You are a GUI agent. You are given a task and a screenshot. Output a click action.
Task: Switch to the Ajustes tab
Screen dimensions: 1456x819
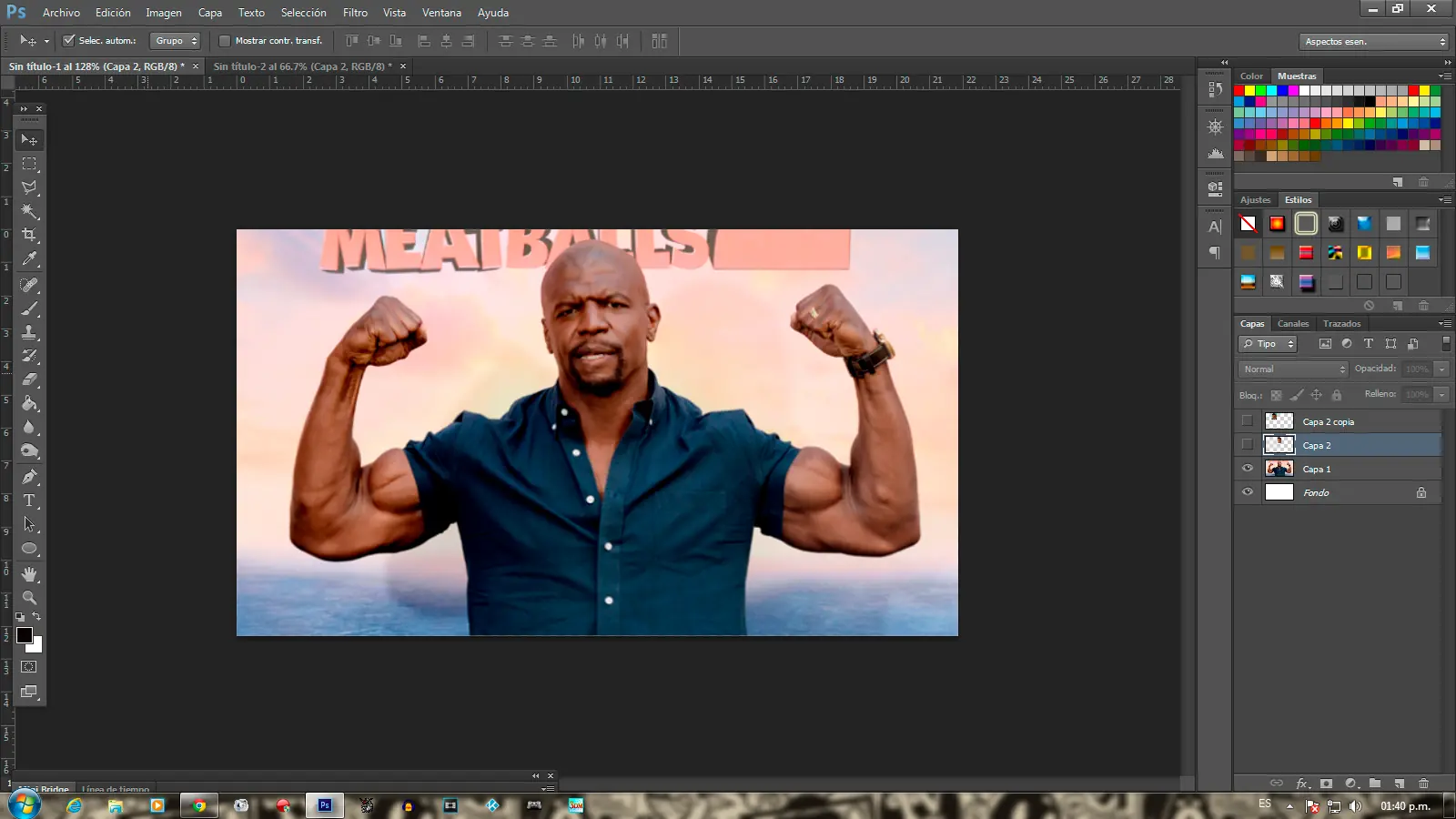pos(1255,200)
